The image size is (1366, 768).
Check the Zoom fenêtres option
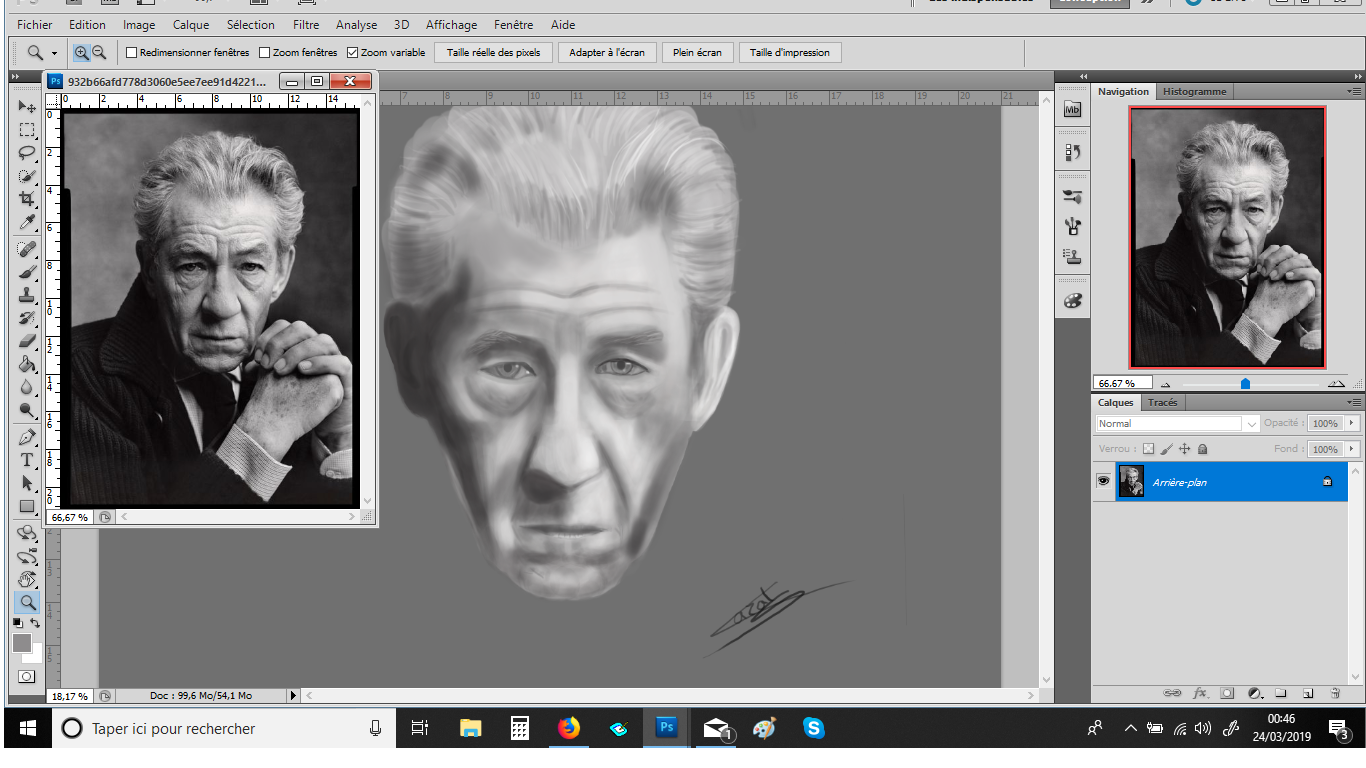tap(265, 53)
